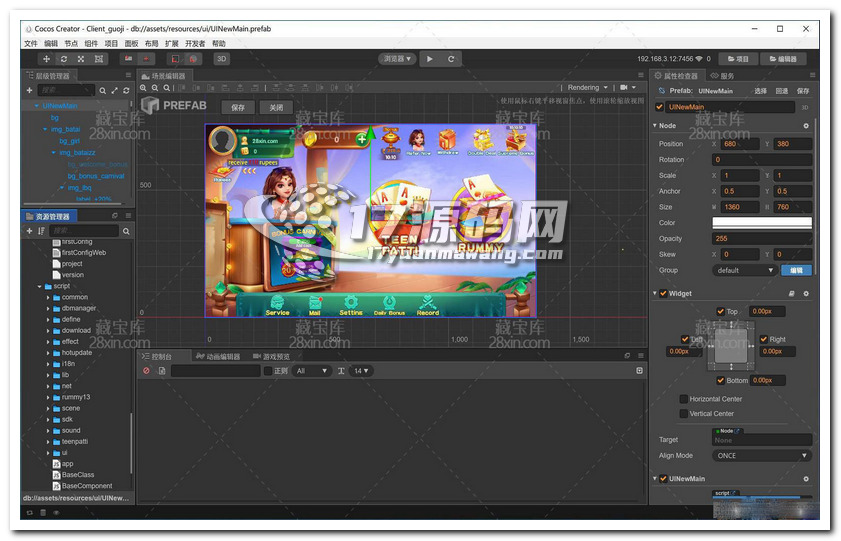Viewport: 841px width, 541px height.
Task: Uncheck the Widget Top alignment checkbox
Action: (719, 311)
